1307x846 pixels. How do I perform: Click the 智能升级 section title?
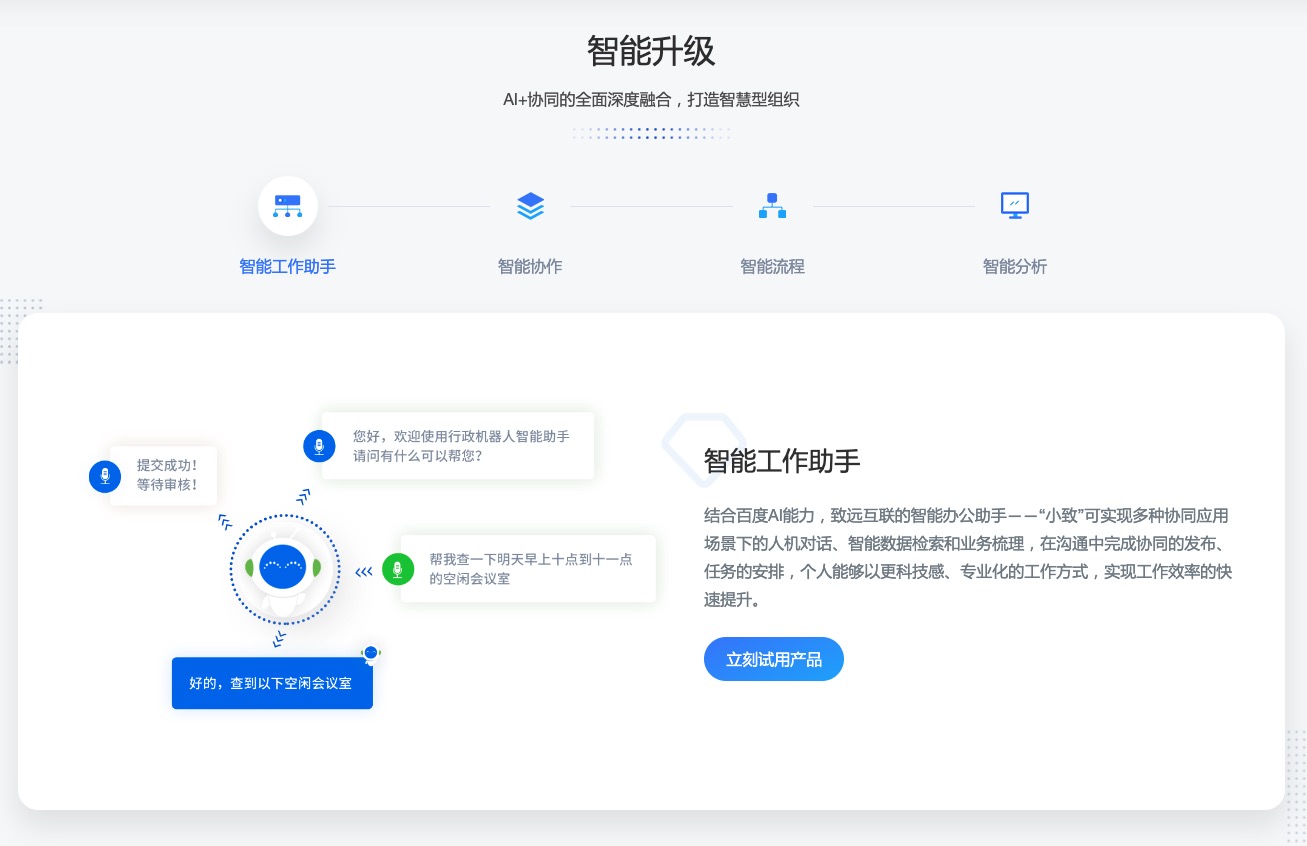click(x=651, y=51)
